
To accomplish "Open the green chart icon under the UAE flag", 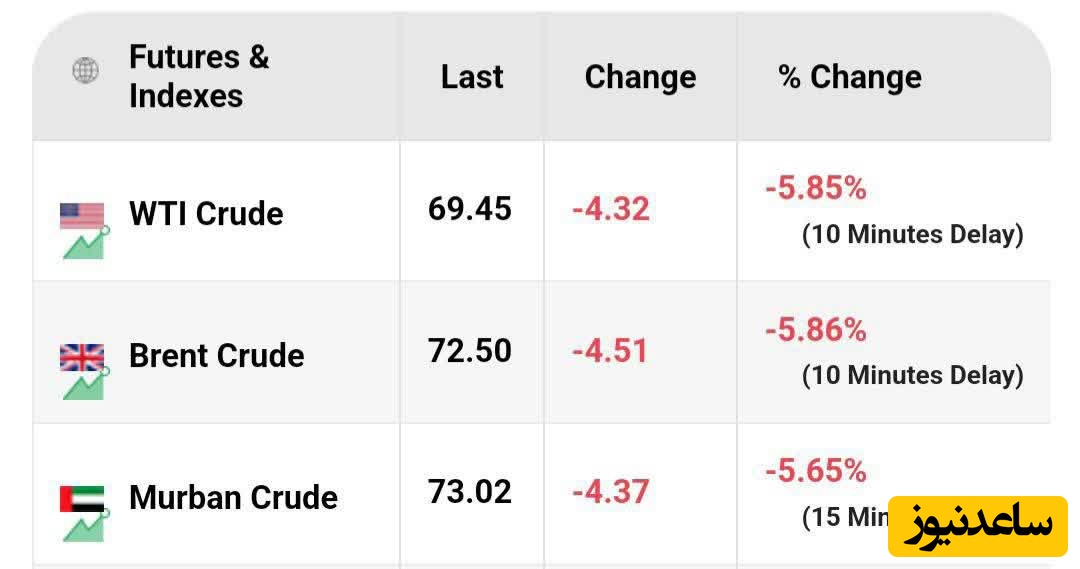I will click(84, 527).
